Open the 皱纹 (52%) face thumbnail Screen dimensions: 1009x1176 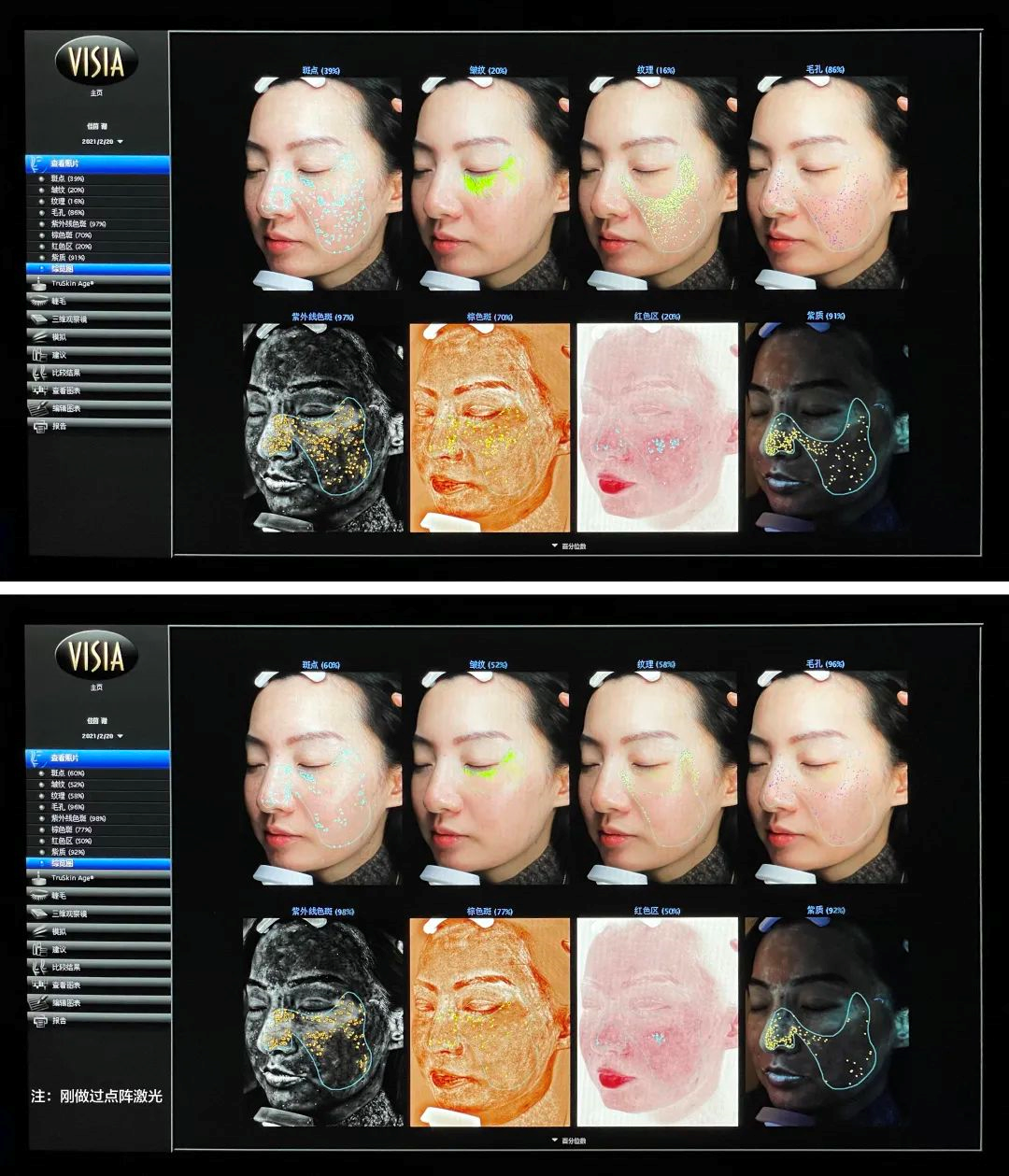click(x=490, y=778)
